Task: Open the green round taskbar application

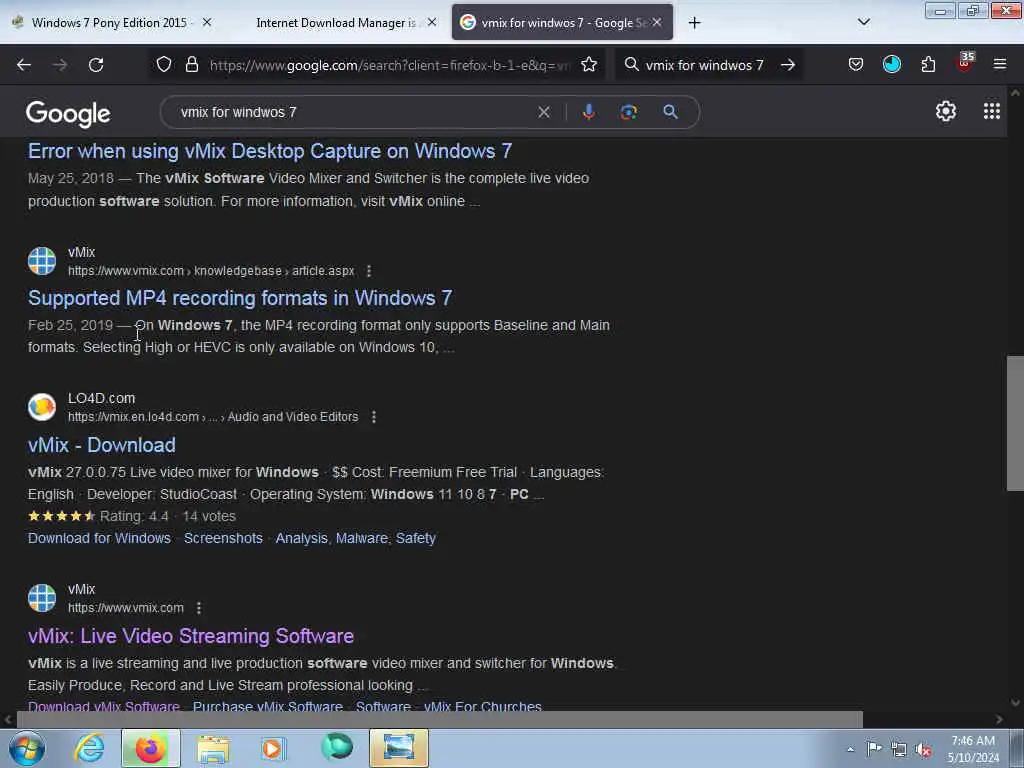Action: [336, 748]
